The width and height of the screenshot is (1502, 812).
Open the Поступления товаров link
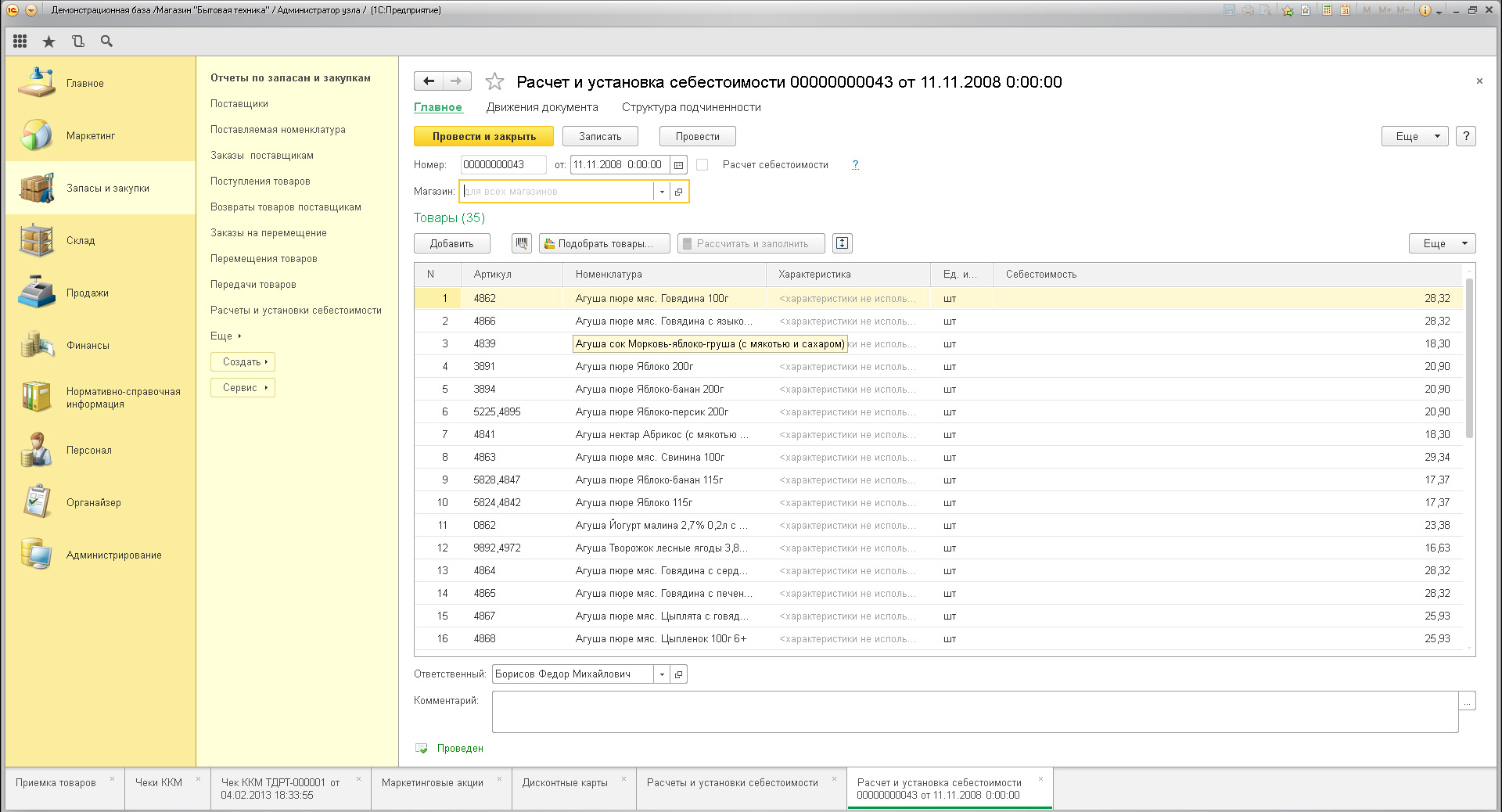(x=261, y=181)
